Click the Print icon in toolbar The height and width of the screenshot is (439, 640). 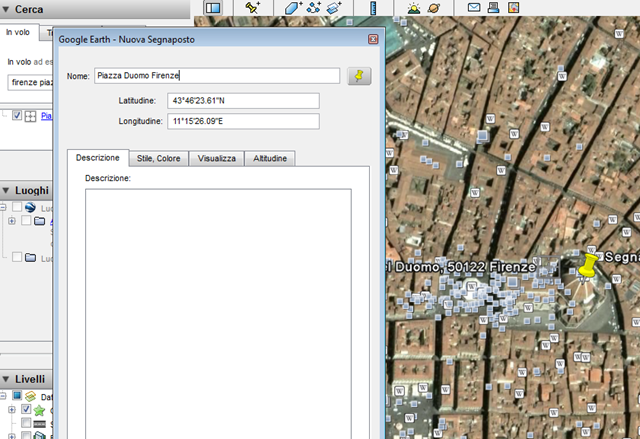tap(493, 7)
